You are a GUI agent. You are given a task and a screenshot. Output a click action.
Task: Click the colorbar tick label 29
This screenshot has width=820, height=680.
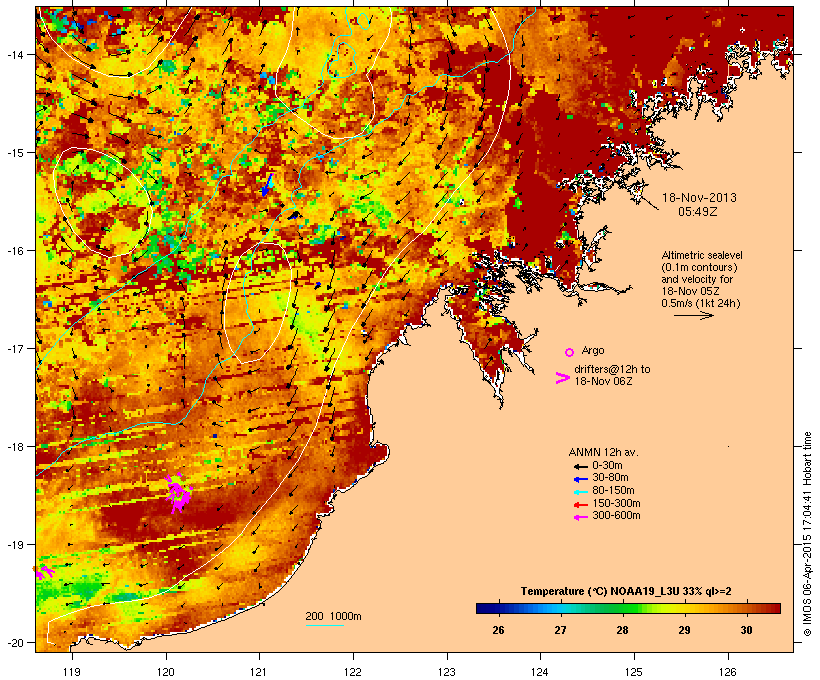pyautogui.click(x=684, y=630)
